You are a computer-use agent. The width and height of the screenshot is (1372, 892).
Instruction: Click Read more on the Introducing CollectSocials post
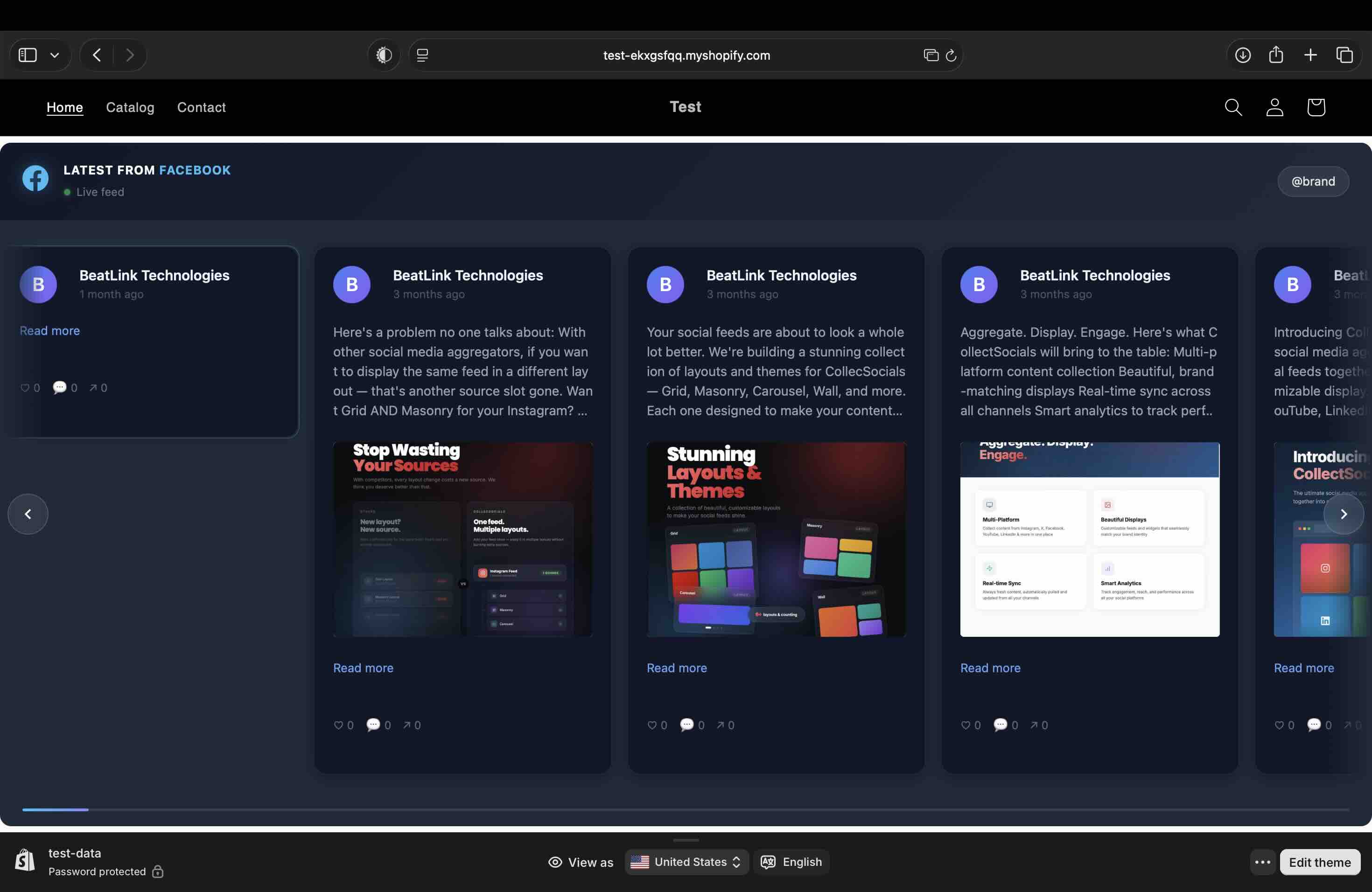click(1304, 668)
